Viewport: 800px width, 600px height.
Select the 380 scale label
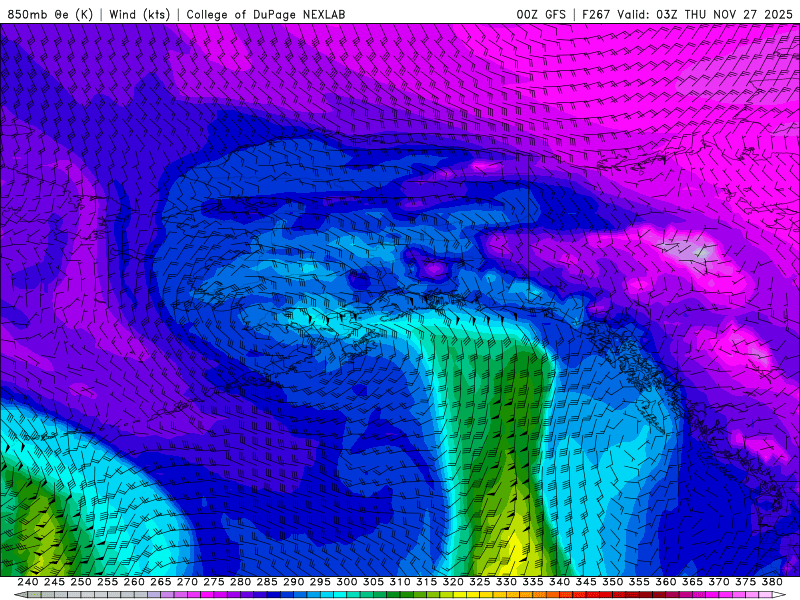[772, 582]
